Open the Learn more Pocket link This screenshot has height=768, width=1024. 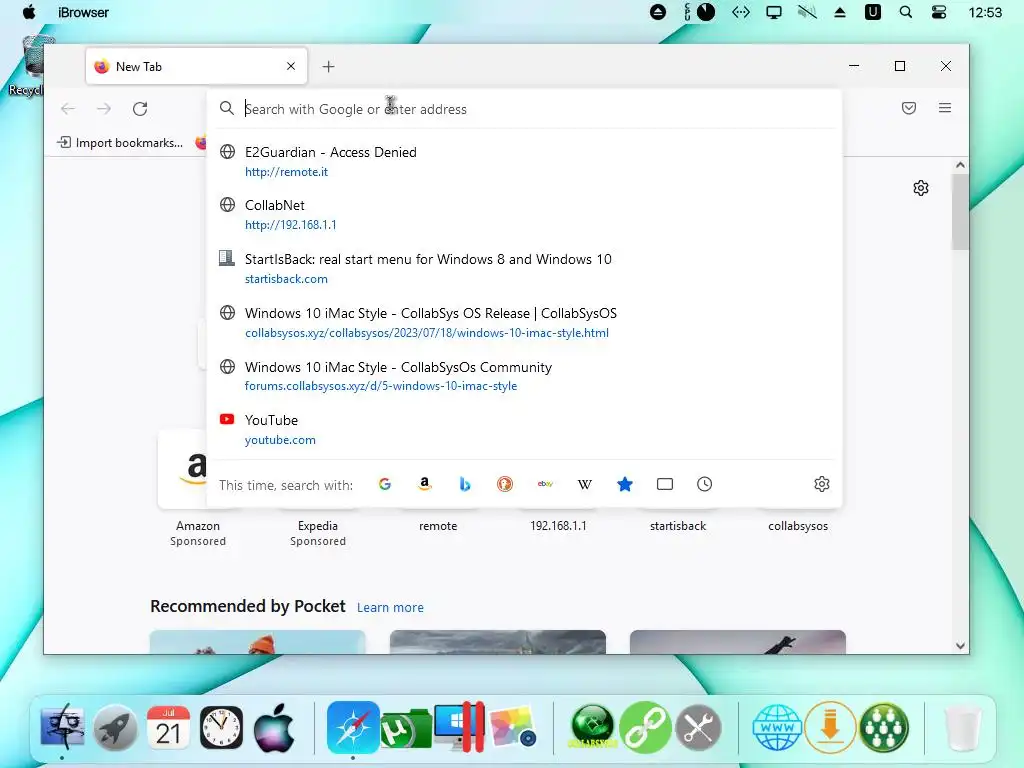click(390, 607)
